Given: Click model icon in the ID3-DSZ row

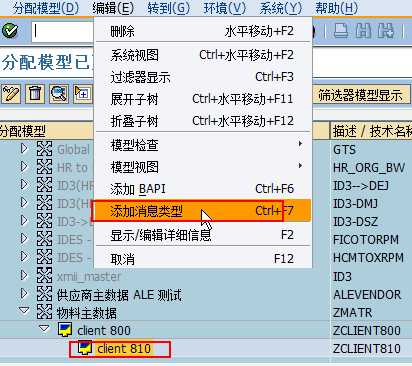Looking at the screenshot, I should point(44,221).
